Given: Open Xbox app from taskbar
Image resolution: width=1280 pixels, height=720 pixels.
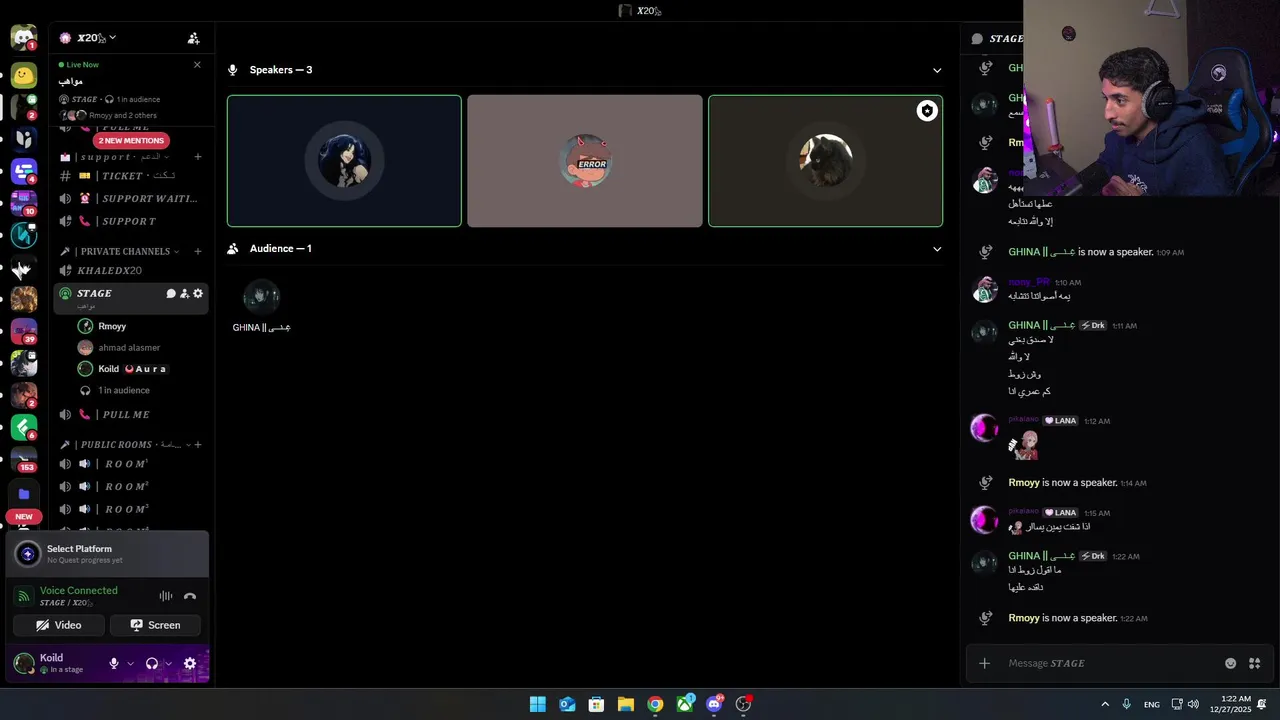Looking at the screenshot, I should (684, 704).
